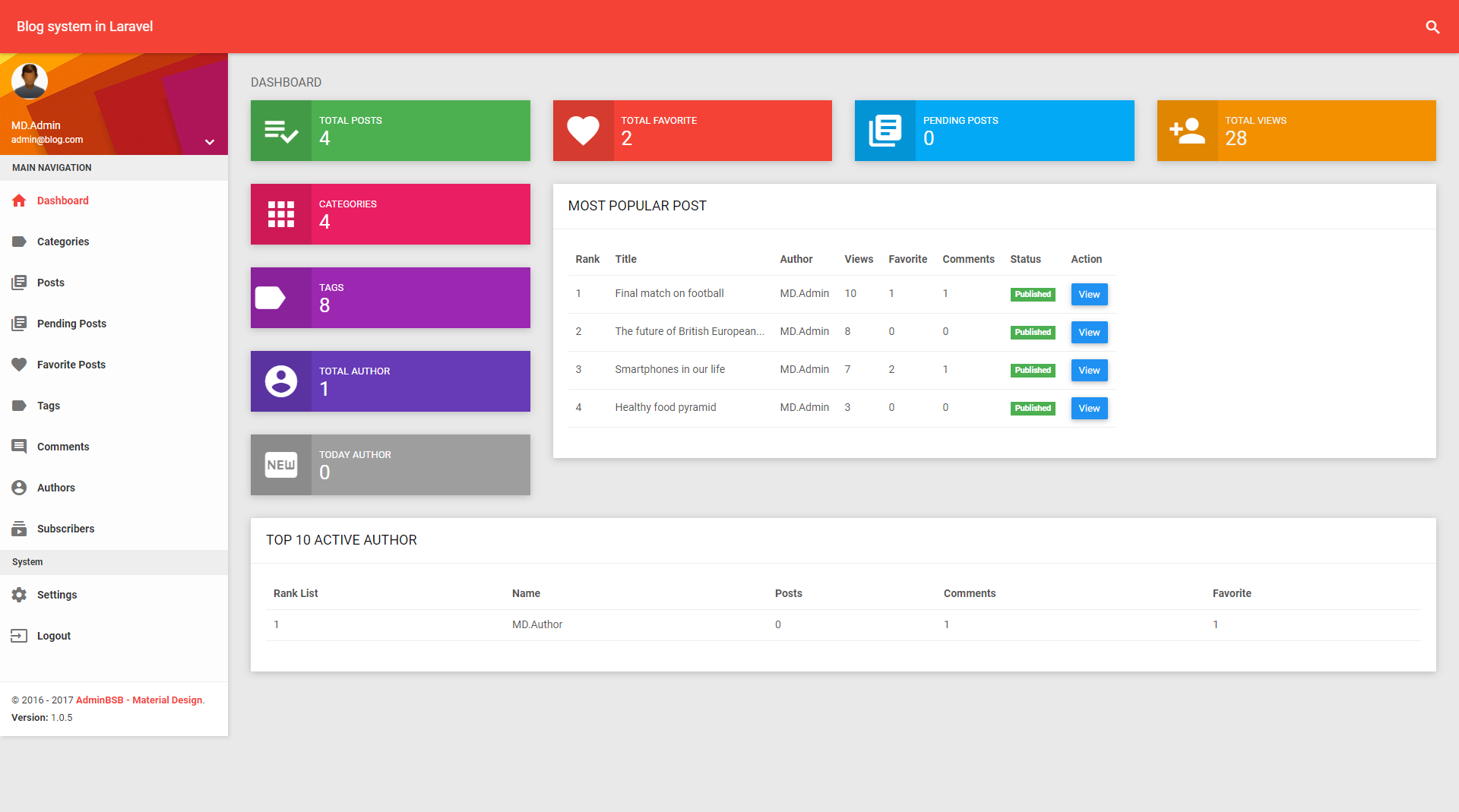
Task: Go to the Posts menu item
Action: [114, 283]
